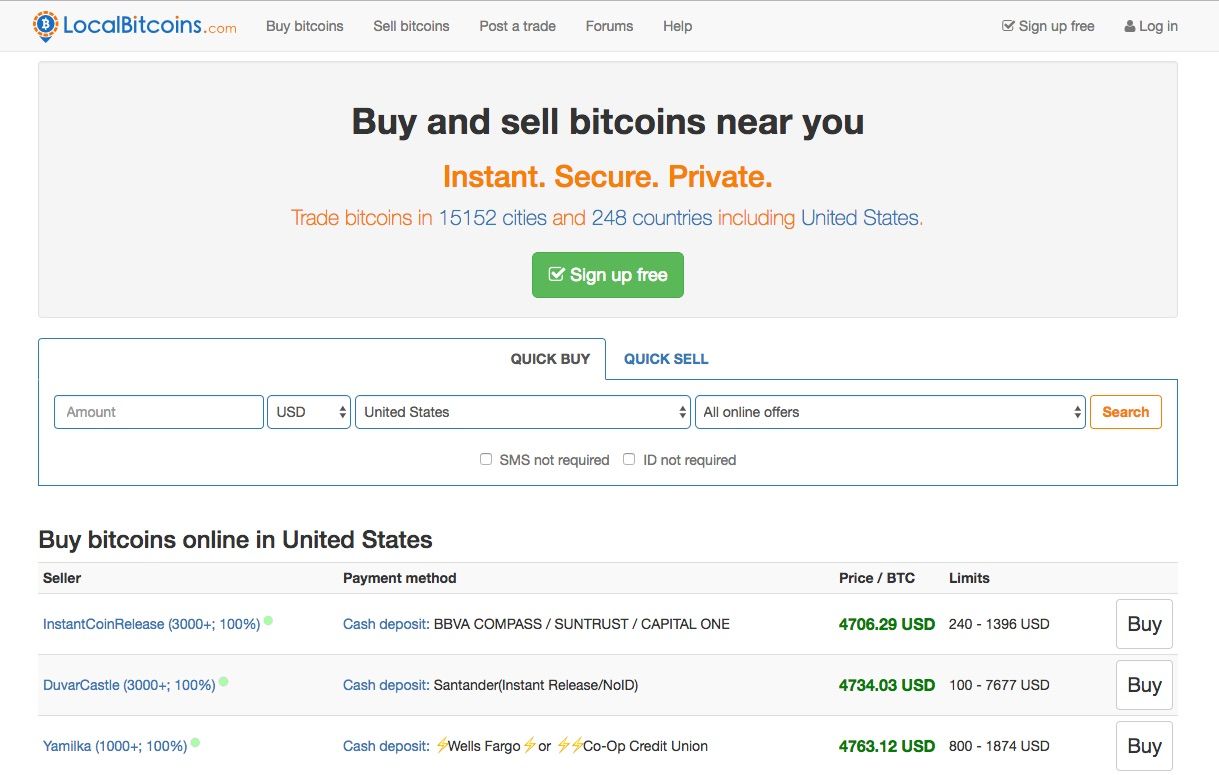Click the LocalBitcoins logo icon
The image size is (1219, 775).
[x=45, y=26]
